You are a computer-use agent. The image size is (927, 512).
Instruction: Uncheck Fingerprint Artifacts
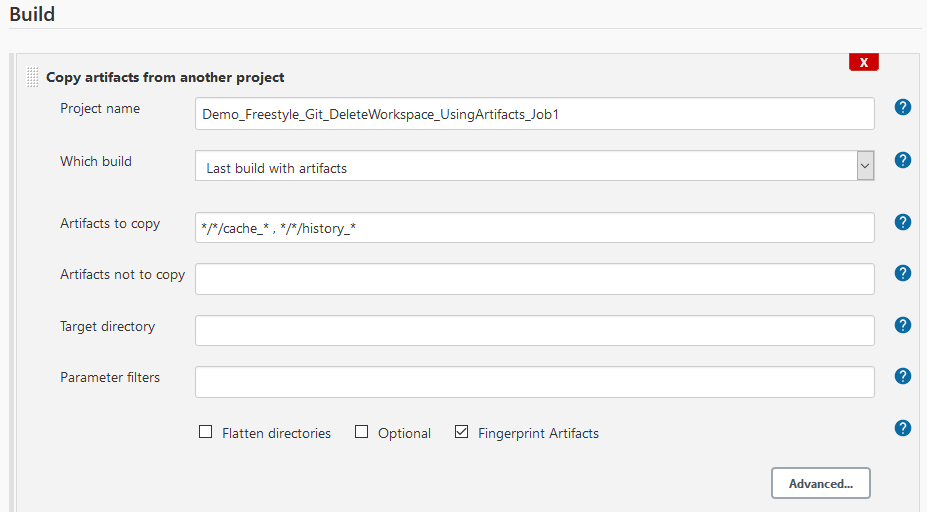tap(461, 432)
